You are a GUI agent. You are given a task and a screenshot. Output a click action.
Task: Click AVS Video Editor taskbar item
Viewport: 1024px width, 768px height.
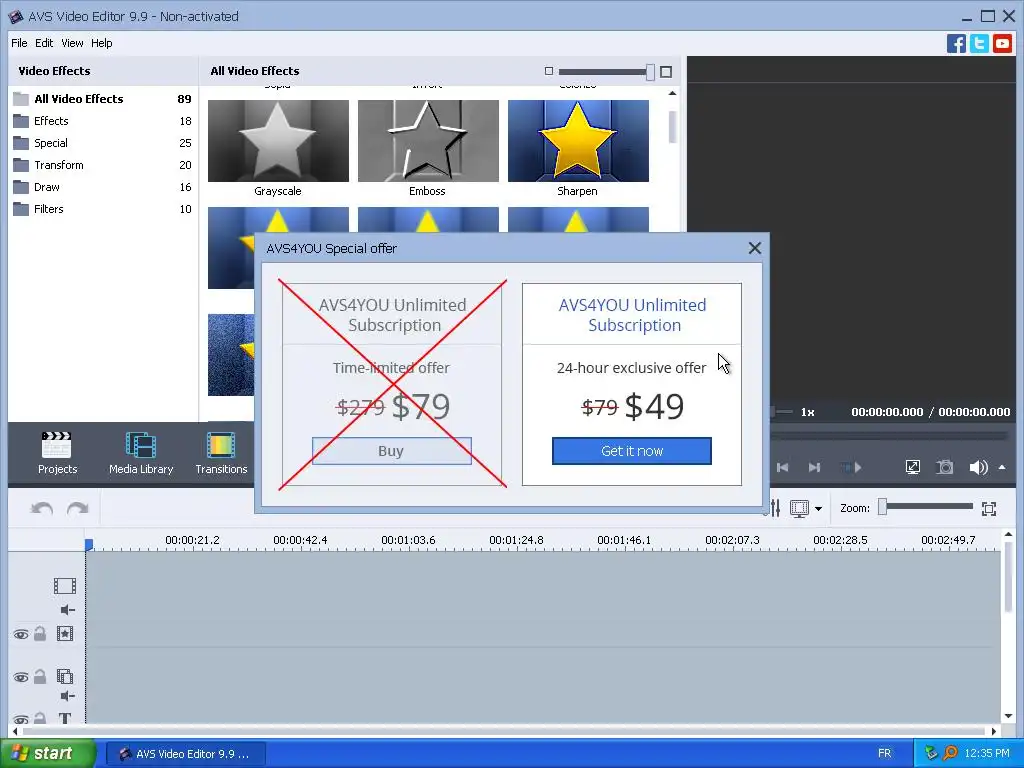186,754
